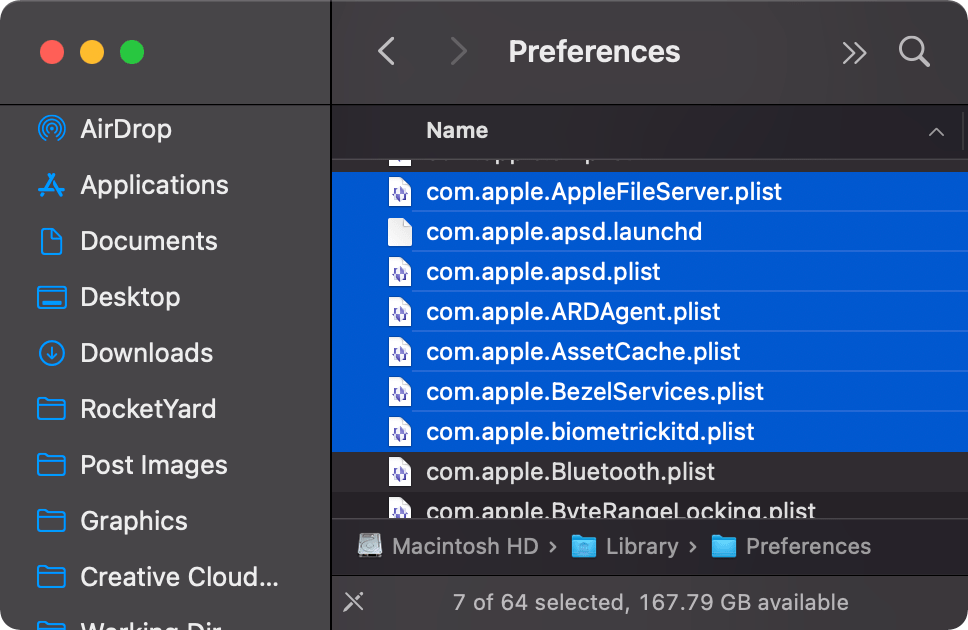Select Documents in the sidebar
Viewport: 968px width, 630px height.
click(148, 241)
